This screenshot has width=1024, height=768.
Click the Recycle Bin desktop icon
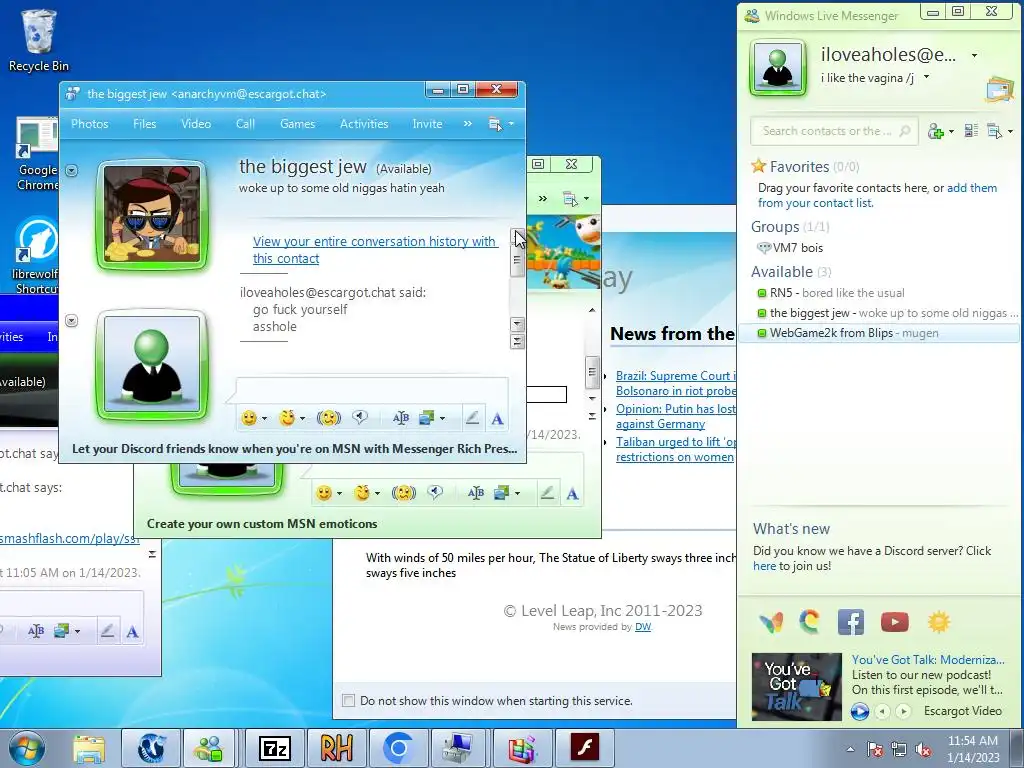coord(39,40)
